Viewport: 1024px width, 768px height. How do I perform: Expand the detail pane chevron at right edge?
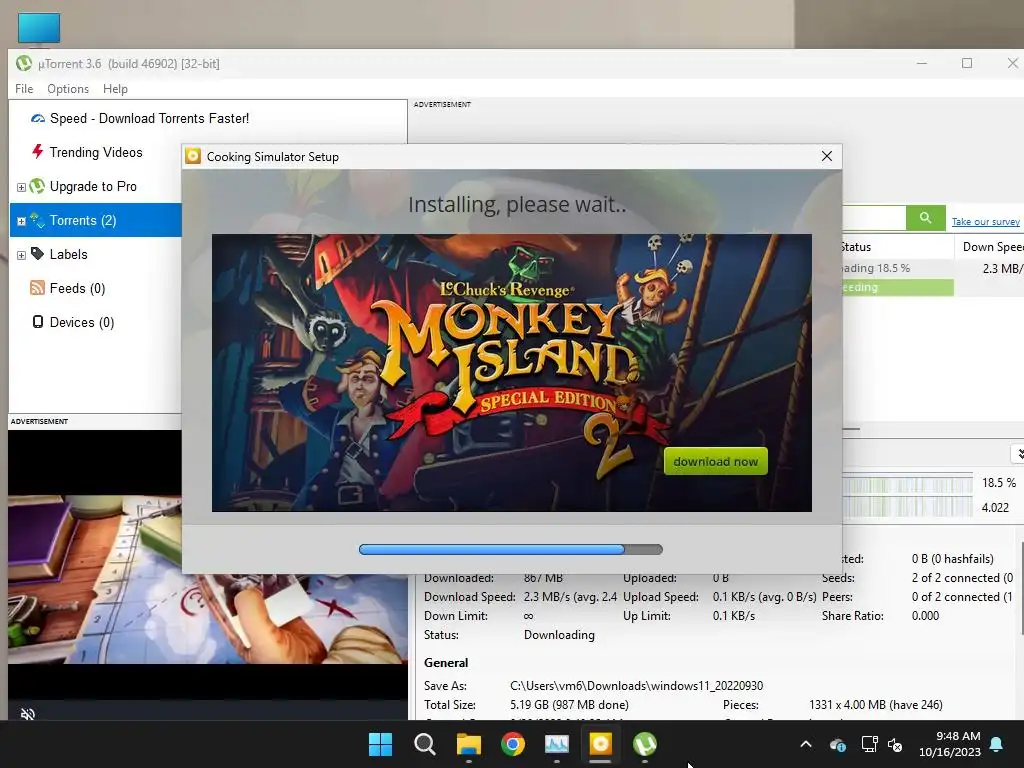[1018, 454]
